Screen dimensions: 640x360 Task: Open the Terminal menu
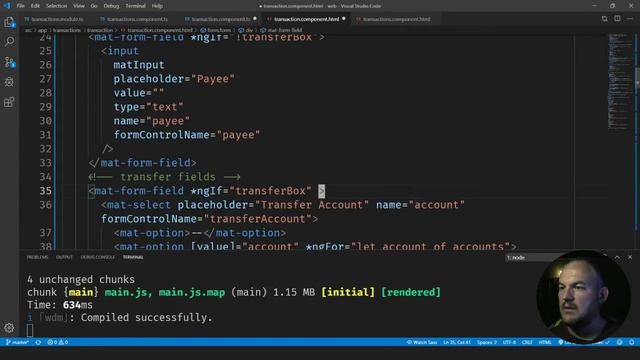point(135,6)
